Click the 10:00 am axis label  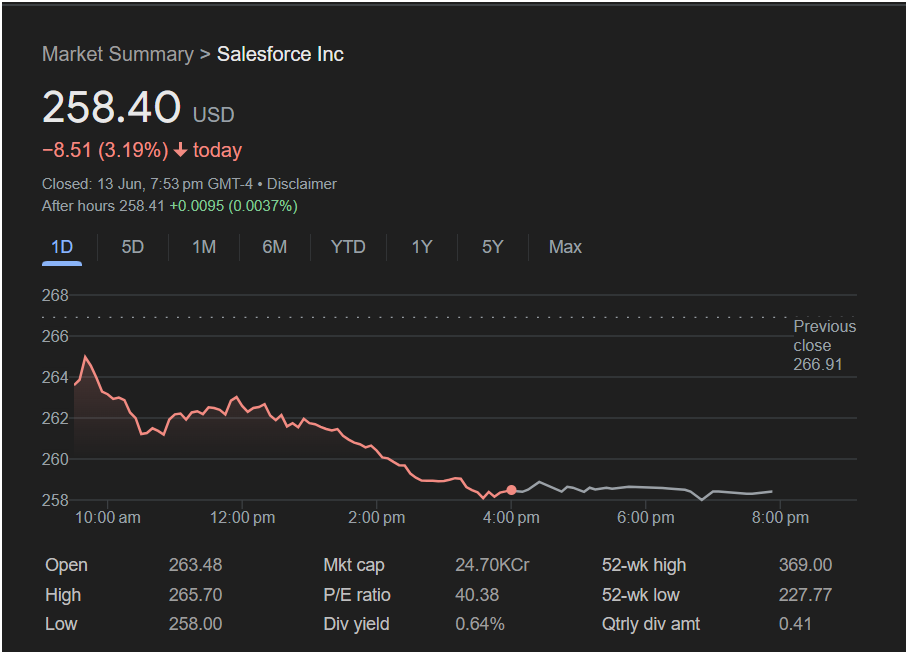pyautogui.click(x=108, y=518)
